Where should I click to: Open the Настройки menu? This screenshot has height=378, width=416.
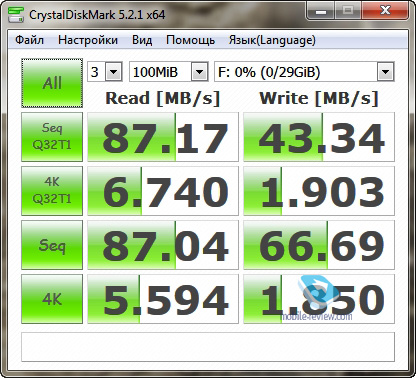tap(88, 40)
